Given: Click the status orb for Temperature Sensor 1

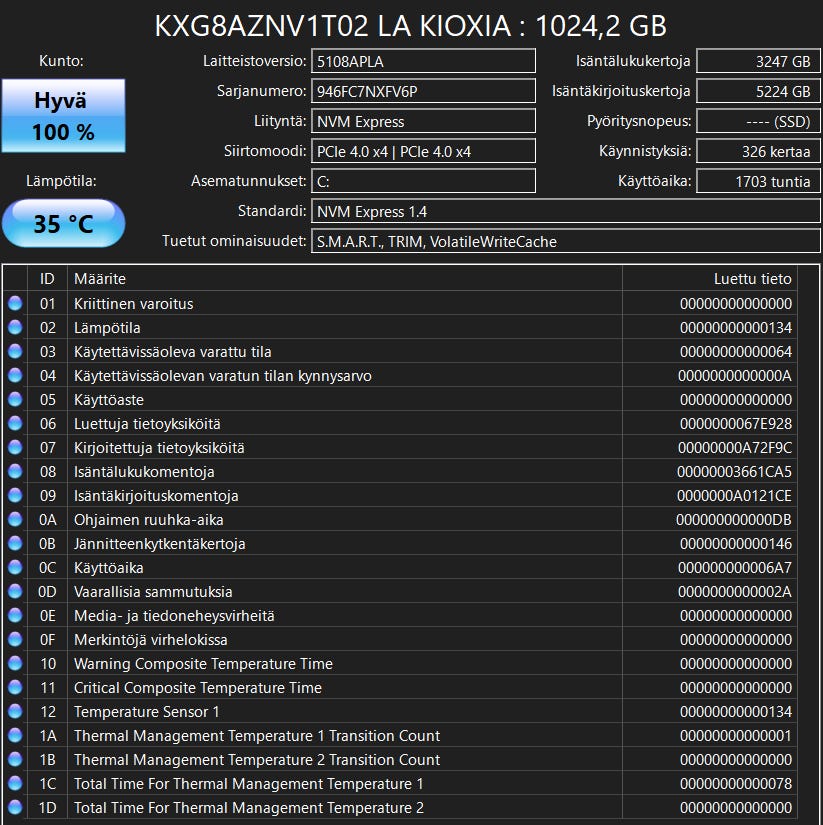Looking at the screenshot, I should (15, 711).
